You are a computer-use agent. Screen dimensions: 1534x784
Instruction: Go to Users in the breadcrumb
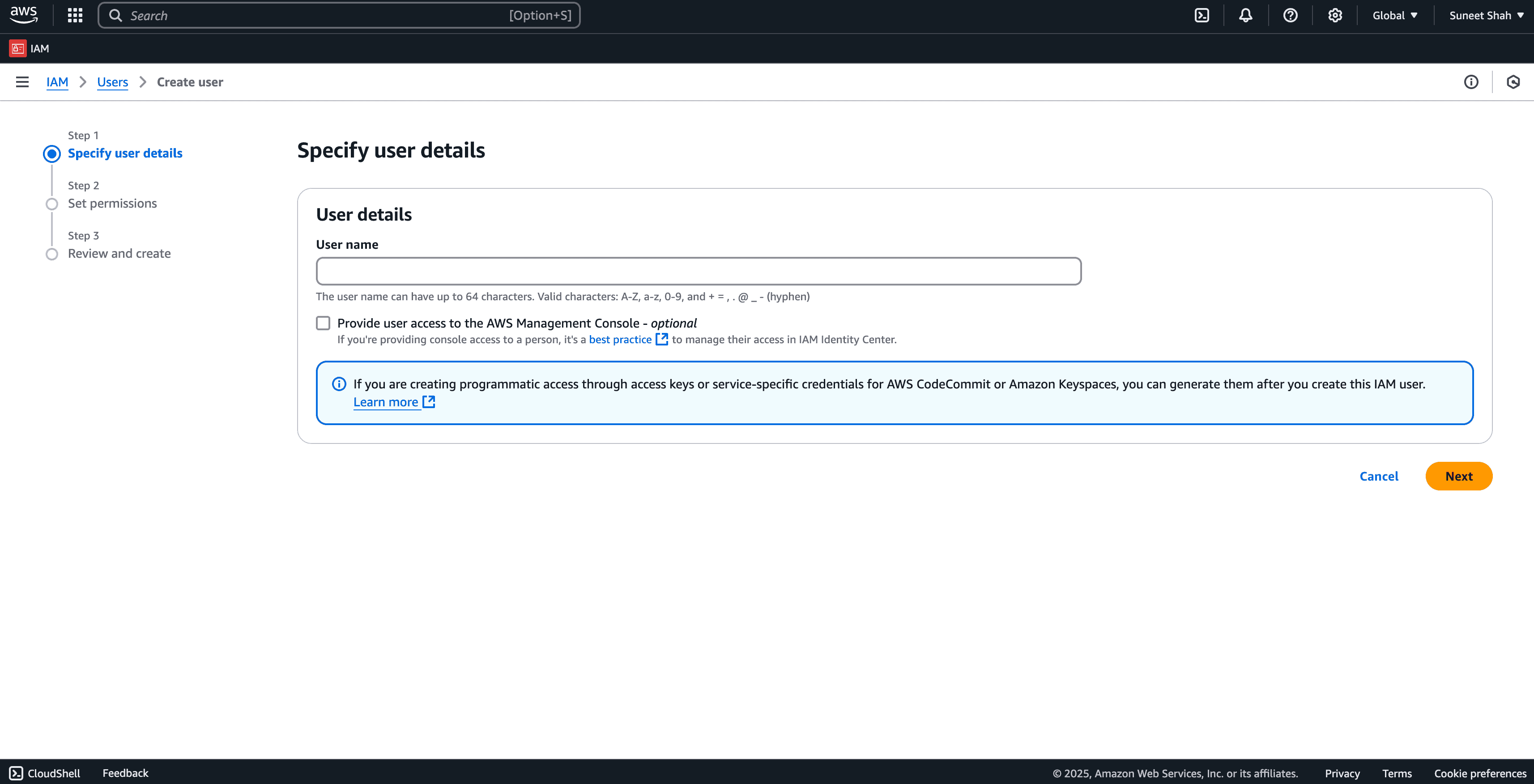coord(113,82)
